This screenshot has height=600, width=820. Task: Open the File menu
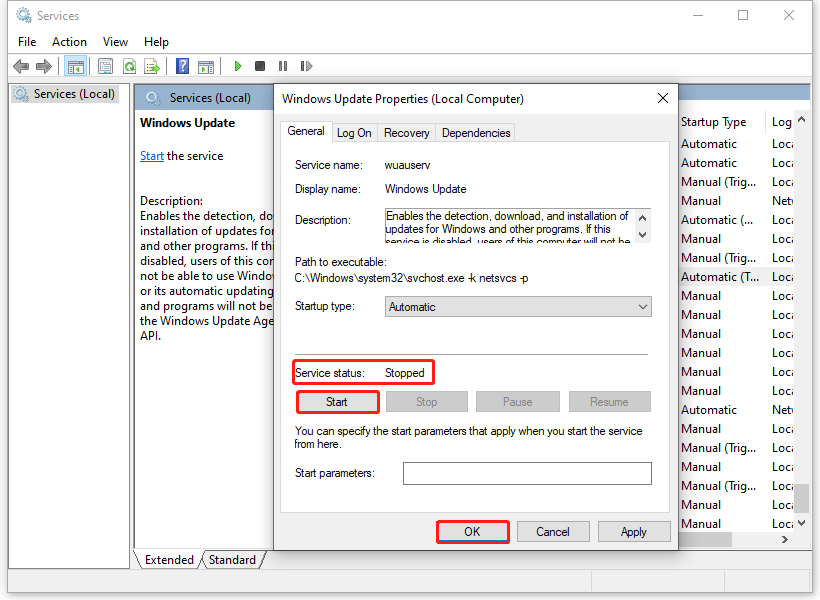27,42
